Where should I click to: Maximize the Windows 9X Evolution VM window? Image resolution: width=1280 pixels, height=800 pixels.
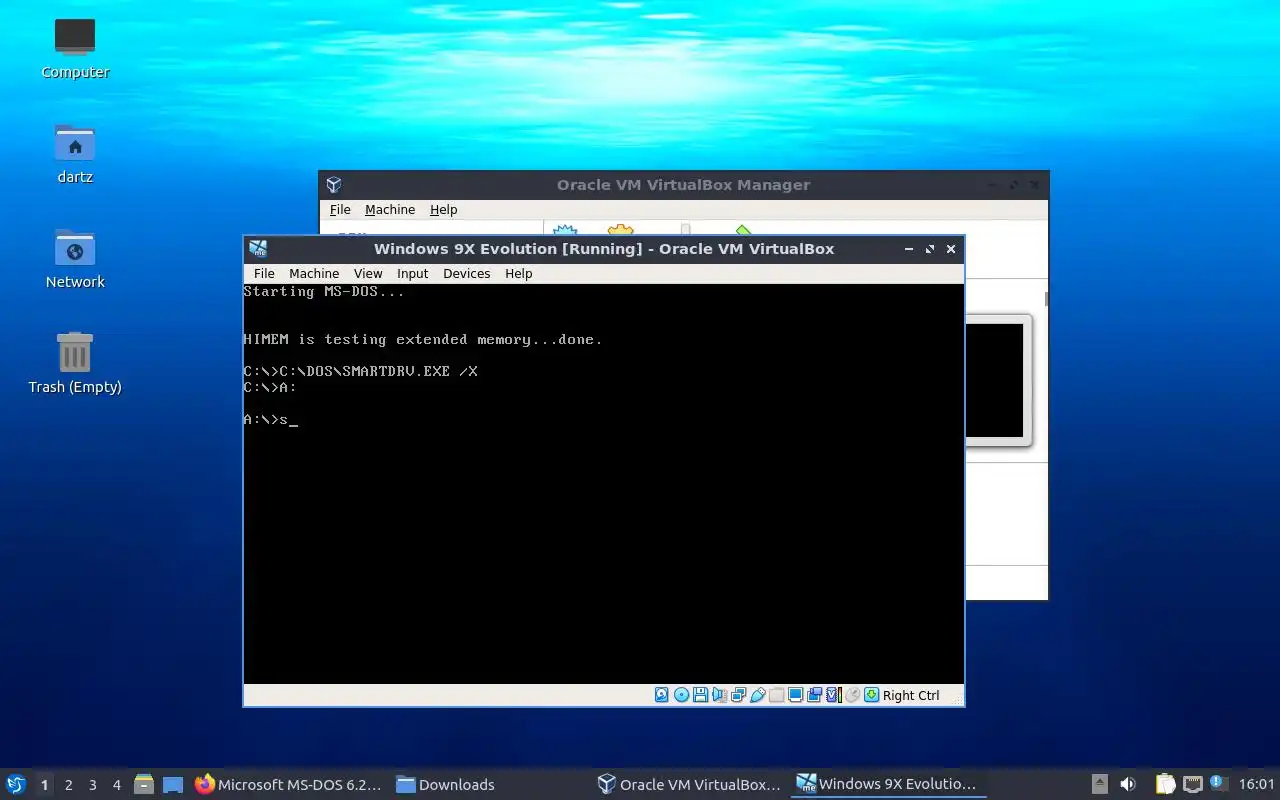(x=930, y=249)
